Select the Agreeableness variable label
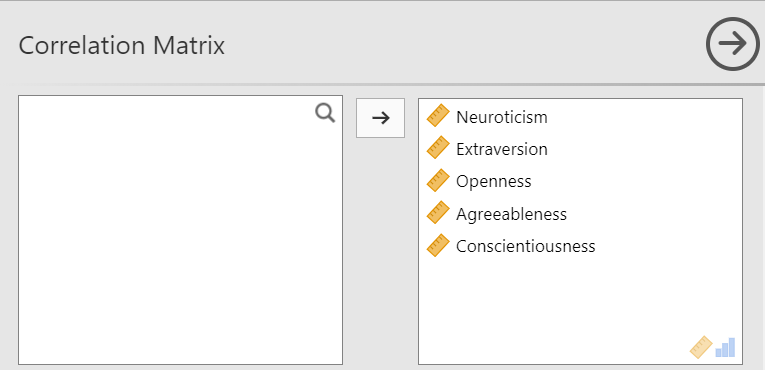The image size is (765, 370). pyautogui.click(x=511, y=214)
